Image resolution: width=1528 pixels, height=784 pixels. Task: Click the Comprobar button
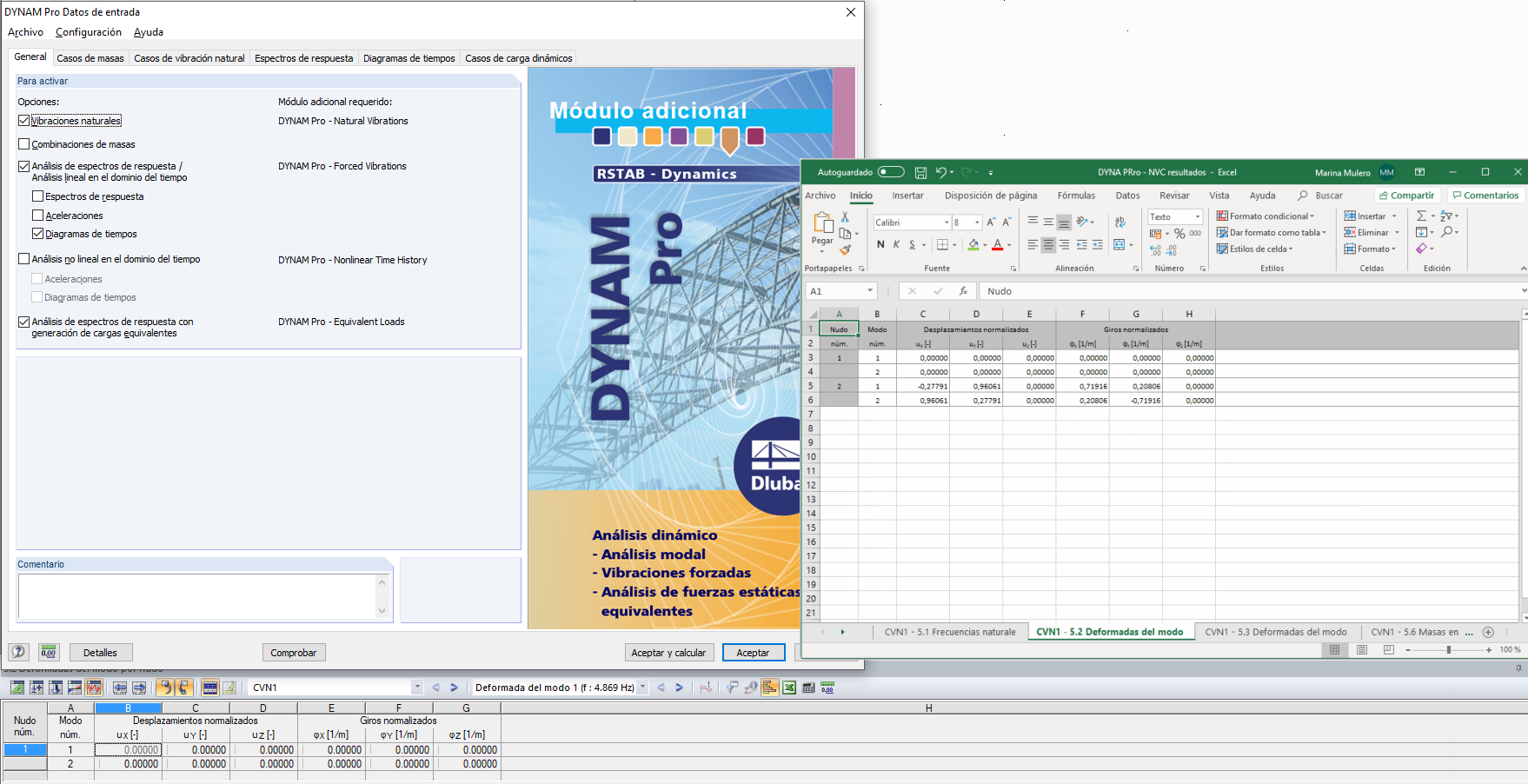tap(294, 652)
